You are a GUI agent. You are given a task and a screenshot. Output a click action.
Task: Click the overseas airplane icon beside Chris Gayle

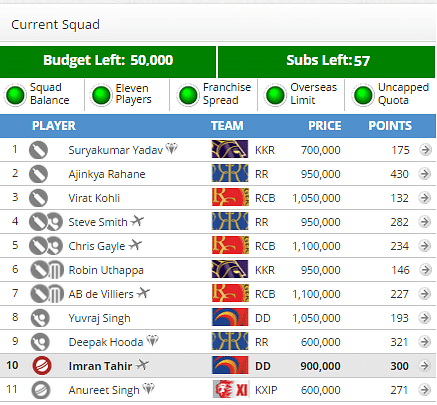coord(135,245)
